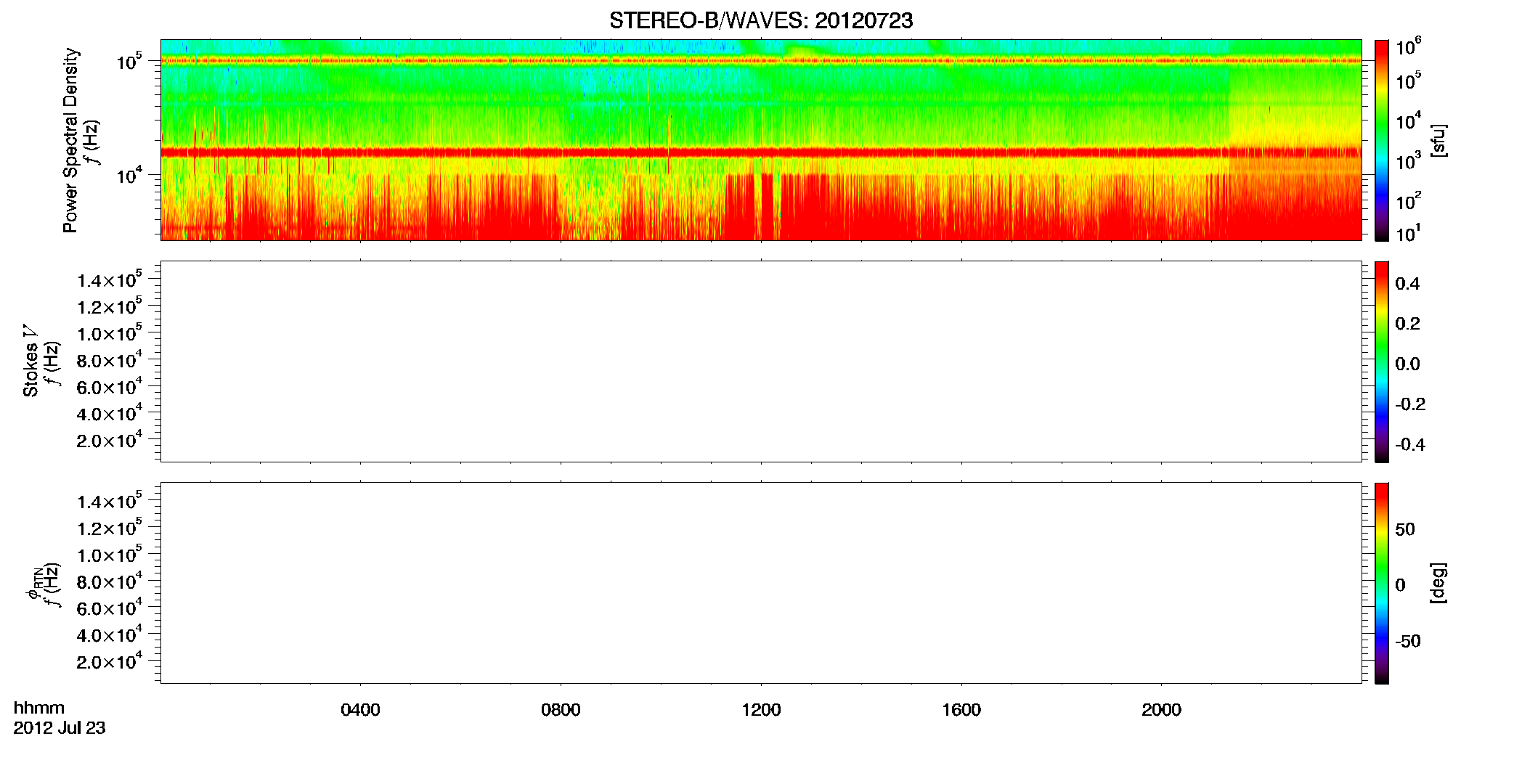Click the 1600 time tick label
The width and height of the screenshot is (1522, 784).
[x=961, y=710]
